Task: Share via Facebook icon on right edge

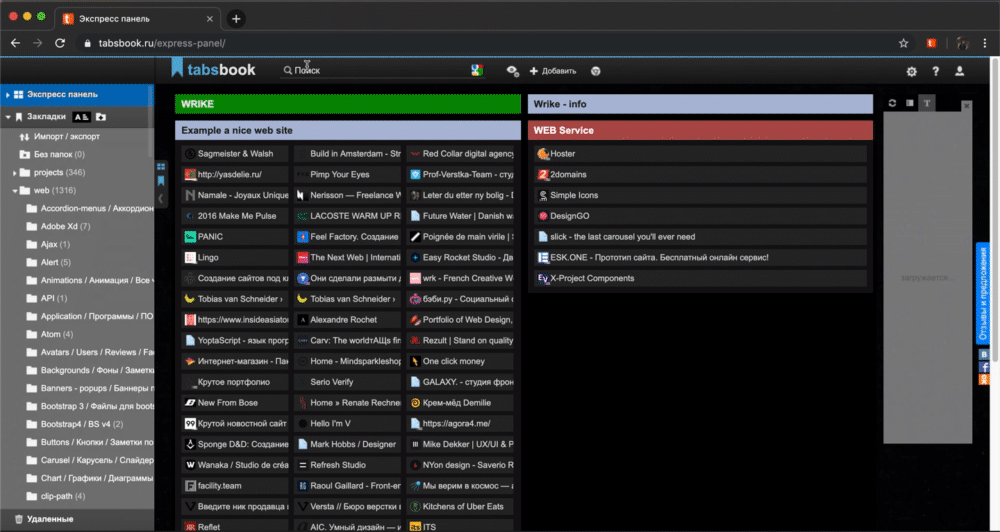Action: [x=984, y=367]
